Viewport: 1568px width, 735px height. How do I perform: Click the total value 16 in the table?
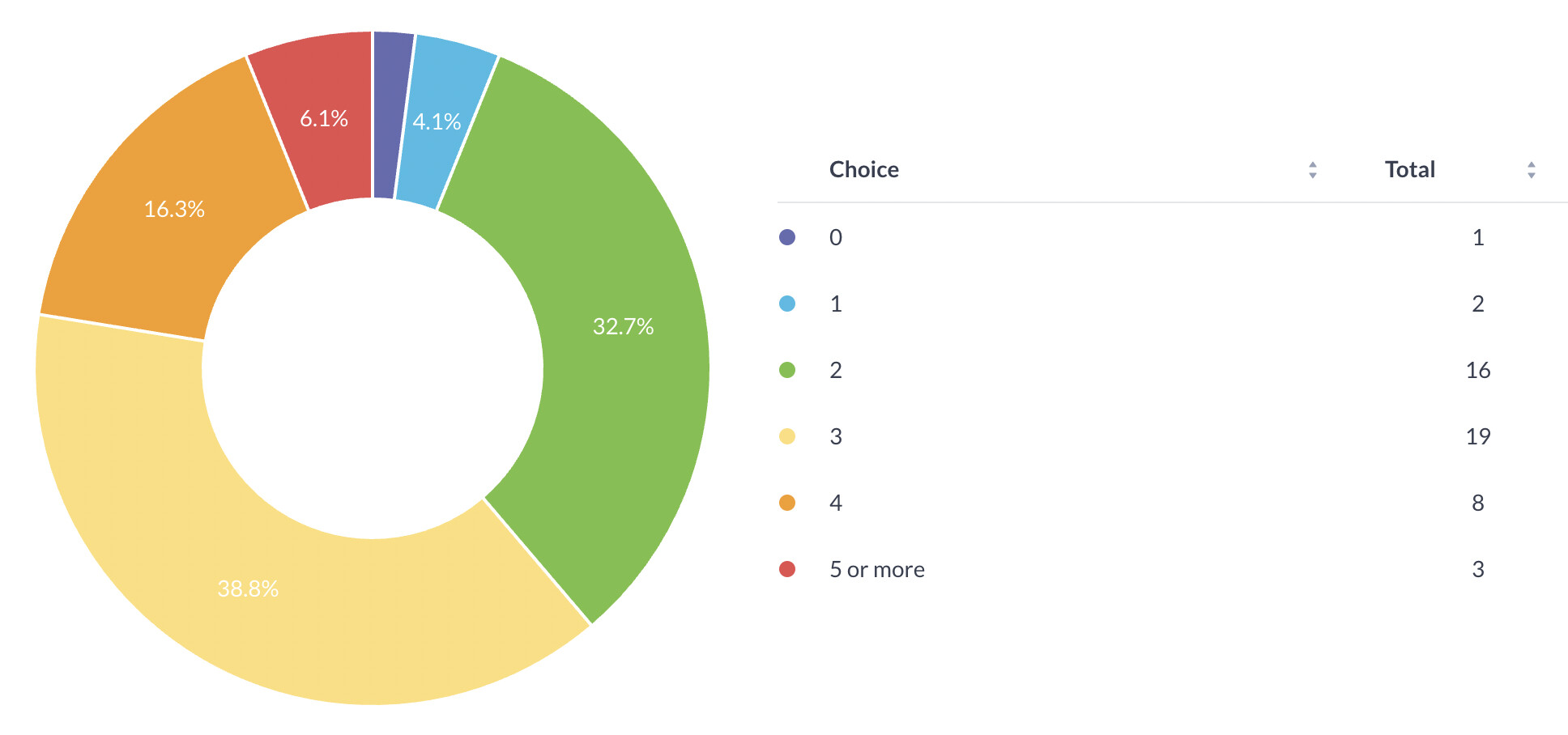(x=1477, y=371)
